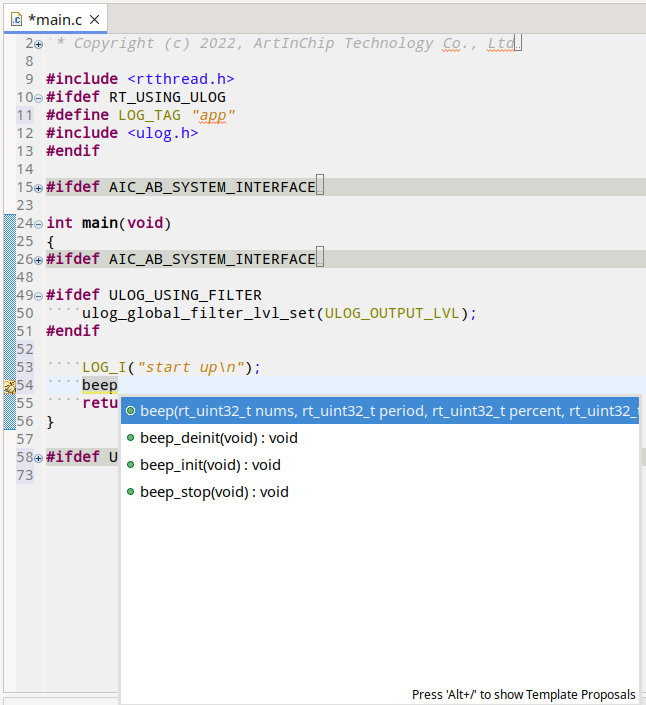Expand folded AIC_AB_SYSTEM_INTERFACE block at line 15
The height and width of the screenshot is (705, 646).
click(39, 188)
